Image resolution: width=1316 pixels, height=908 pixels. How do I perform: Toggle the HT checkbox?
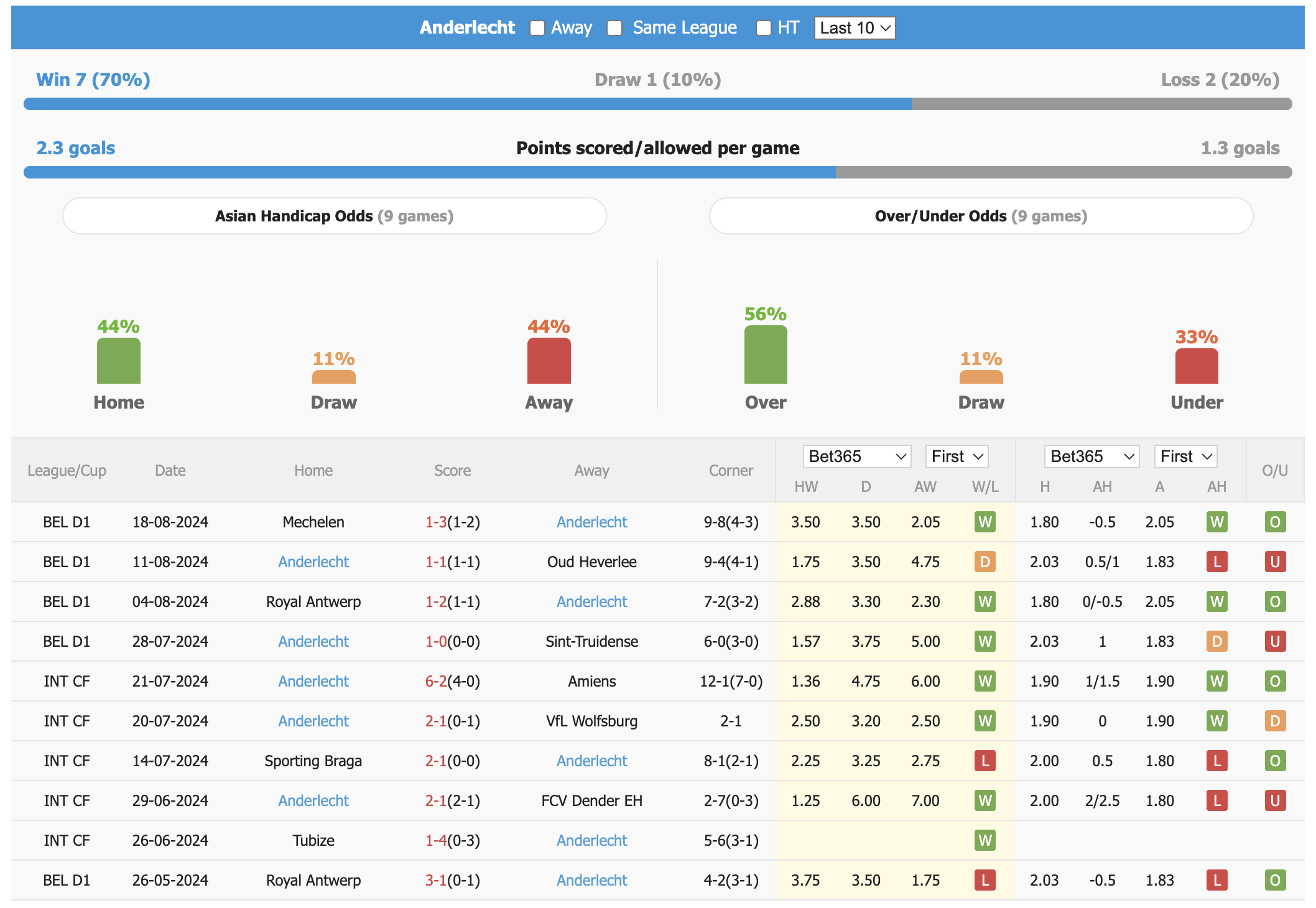[764, 28]
